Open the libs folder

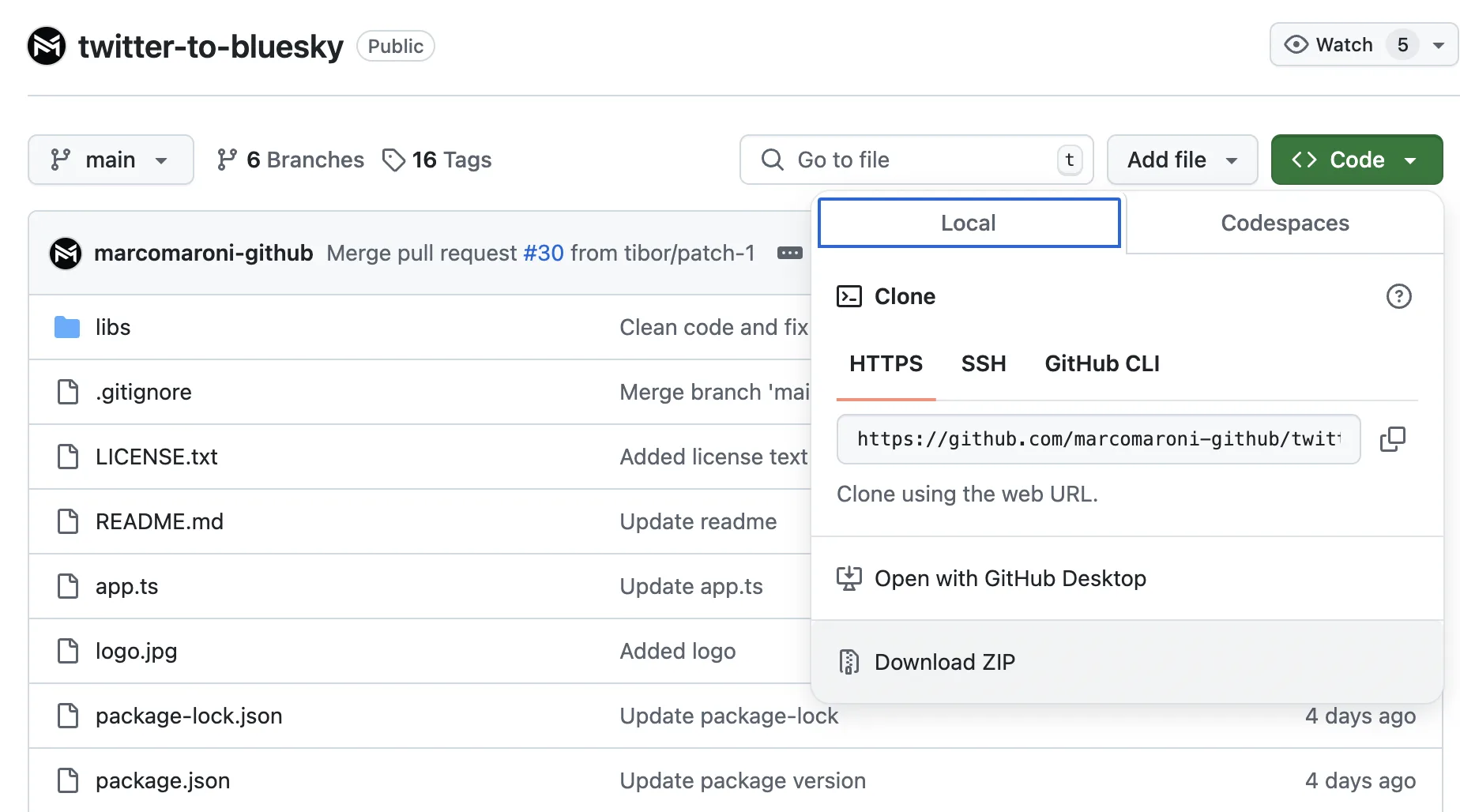tap(113, 327)
